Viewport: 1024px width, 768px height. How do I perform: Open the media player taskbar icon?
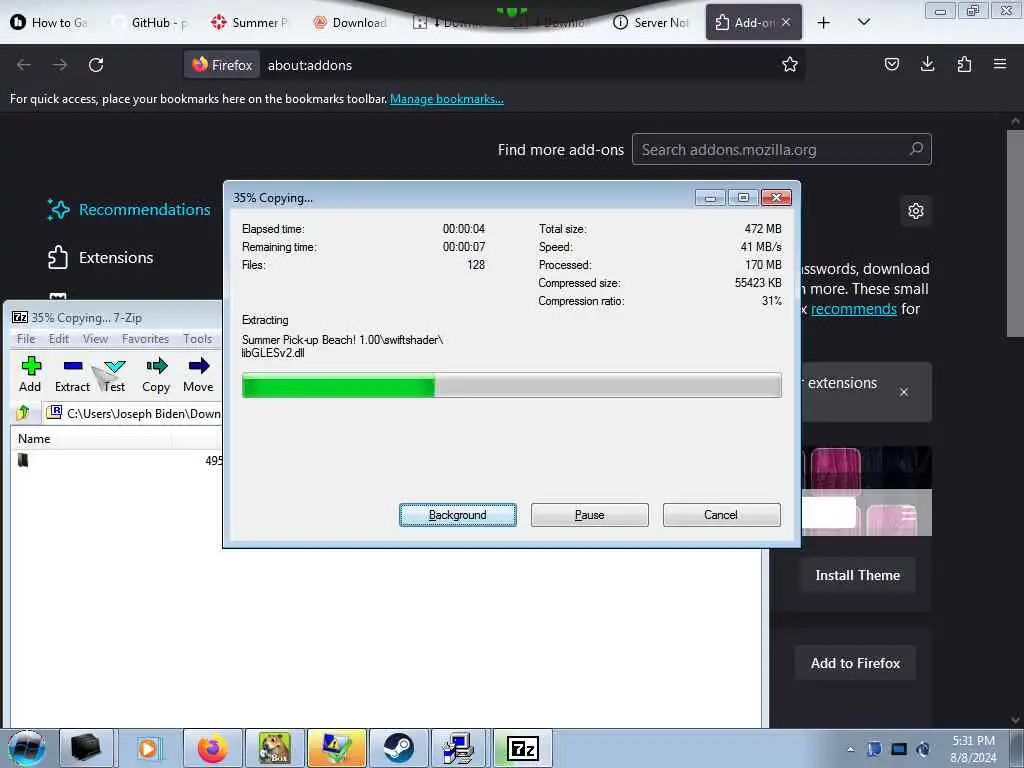pos(149,748)
